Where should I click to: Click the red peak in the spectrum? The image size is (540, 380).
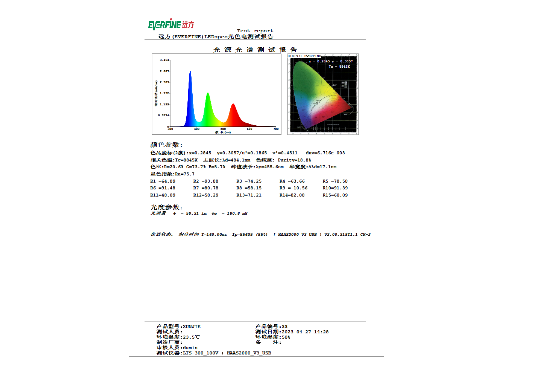coord(233,115)
